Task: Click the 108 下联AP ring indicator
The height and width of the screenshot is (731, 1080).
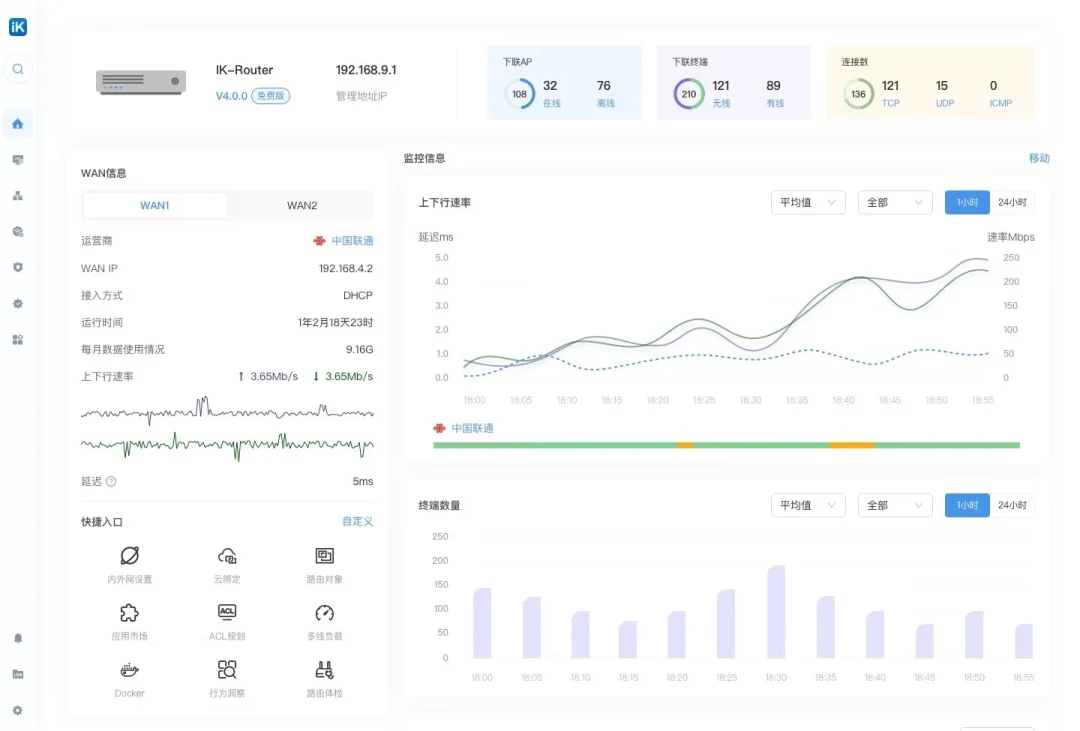Action: click(519, 94)
